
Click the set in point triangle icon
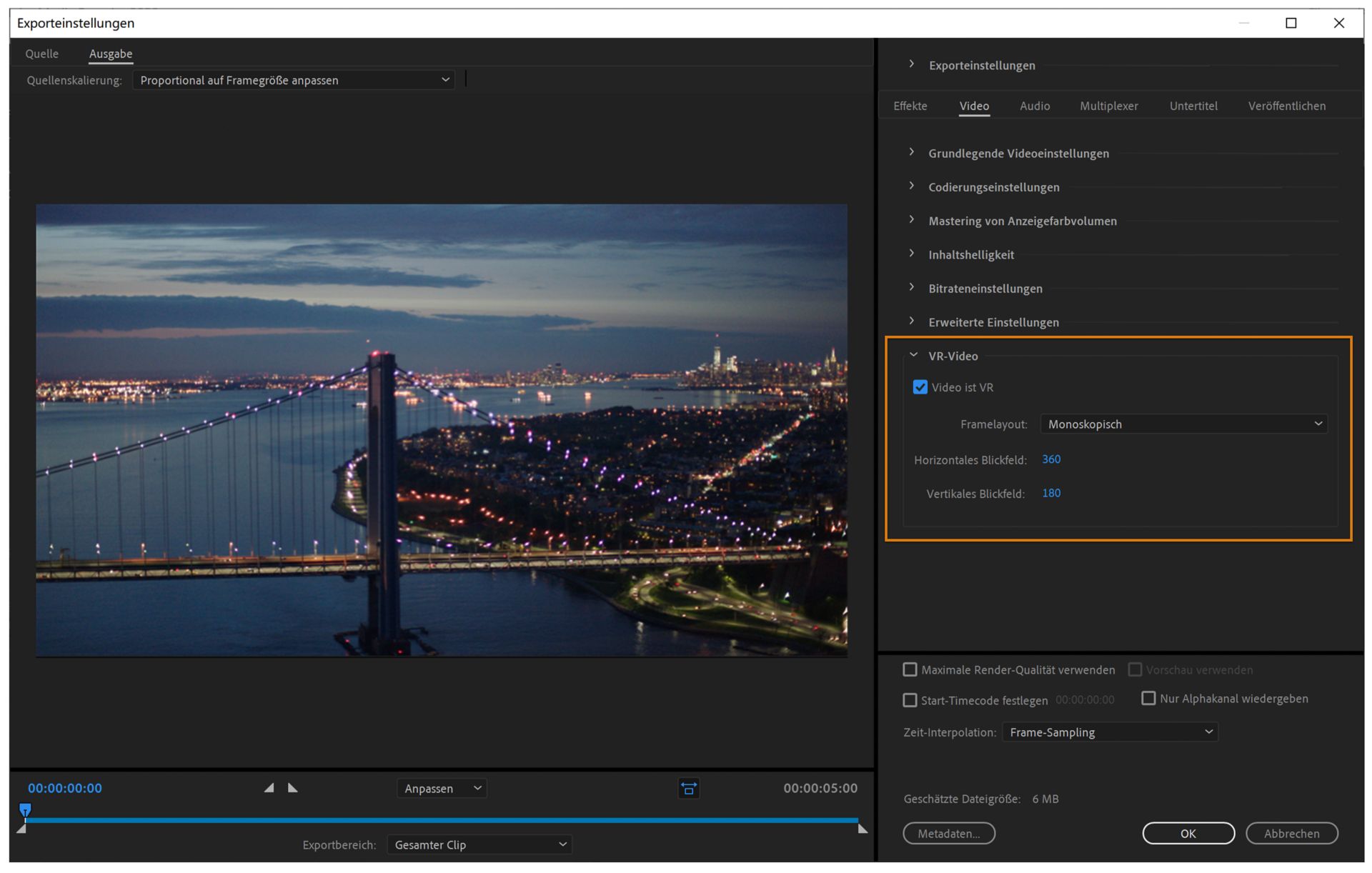[269, 788]
